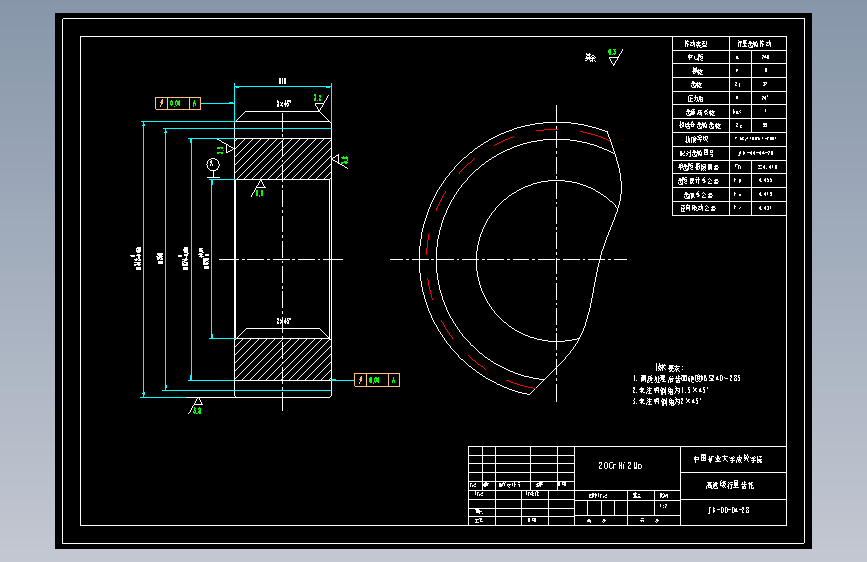This screenshot has height=562, width=867.
Task: Click the roughness symbol on the bore under upper hatch
Action: (x=258, y=189)
